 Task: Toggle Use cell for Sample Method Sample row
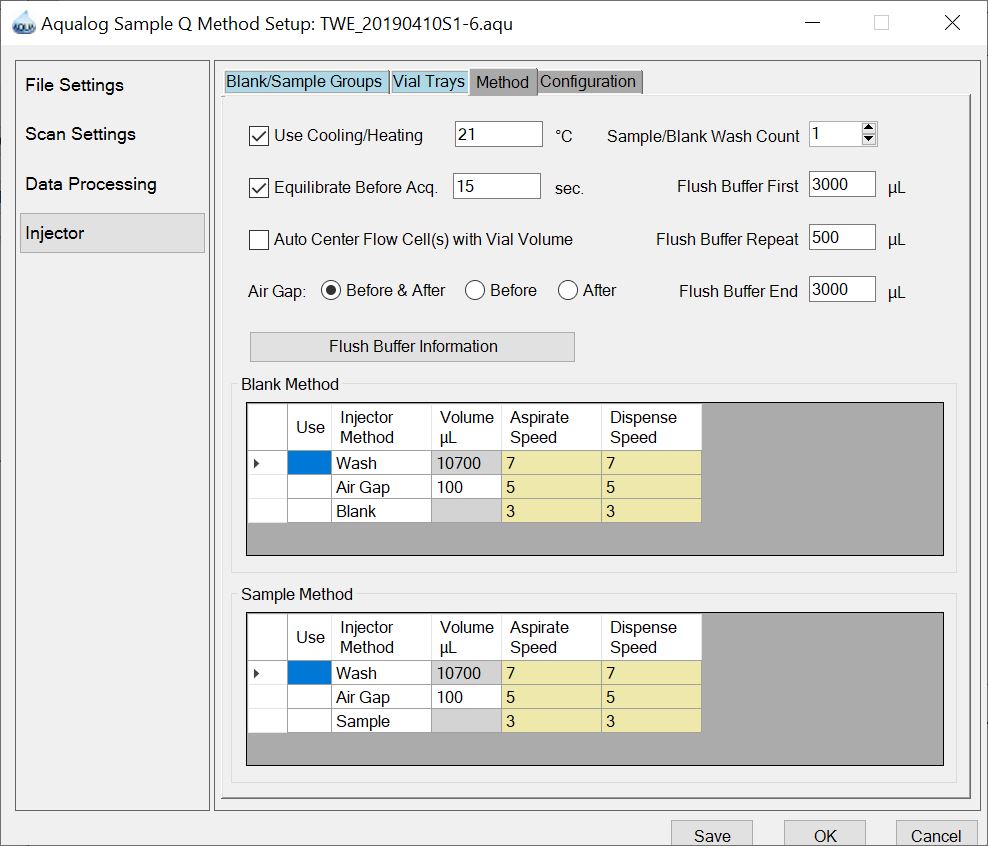(x=309, y=721)
